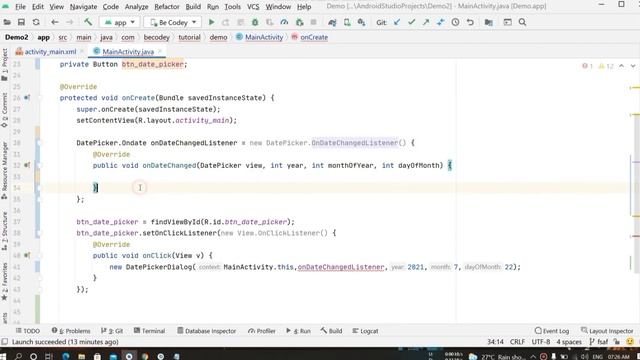This screenshot has width=640, height=360.
Task: Open the Resource Manager side panel
Action: [4, 171]
